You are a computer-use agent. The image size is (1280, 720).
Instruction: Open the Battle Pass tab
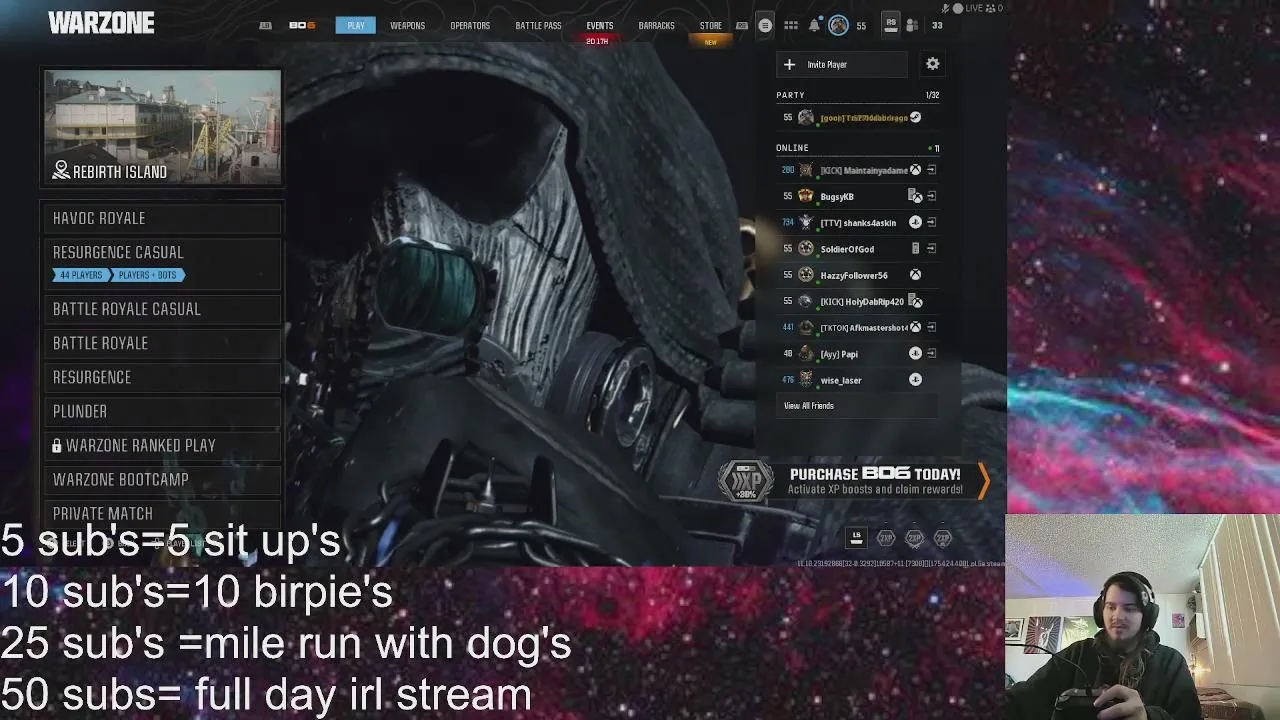tap(538, 25)
